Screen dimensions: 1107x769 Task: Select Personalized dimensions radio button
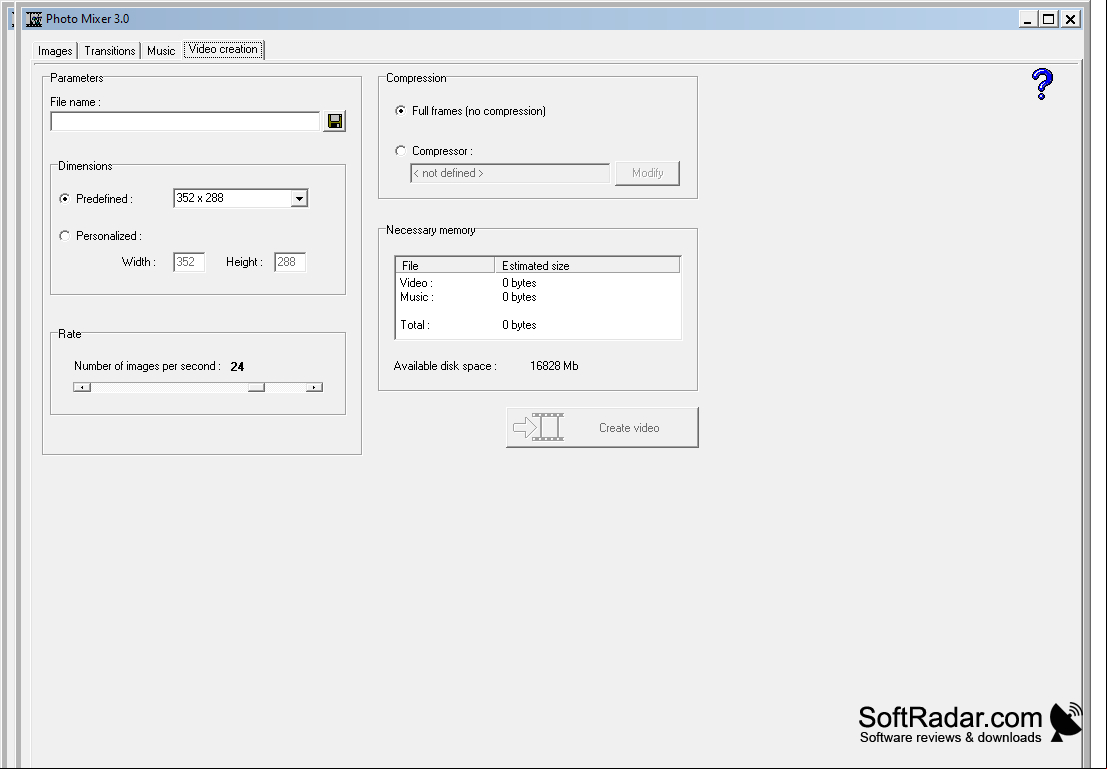click(x=65, y=236)
